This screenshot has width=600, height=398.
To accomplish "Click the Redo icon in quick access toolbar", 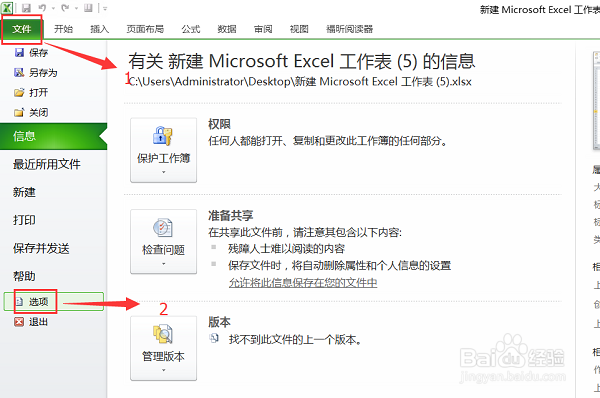I will pyautogui.click(x=65, y=8).
